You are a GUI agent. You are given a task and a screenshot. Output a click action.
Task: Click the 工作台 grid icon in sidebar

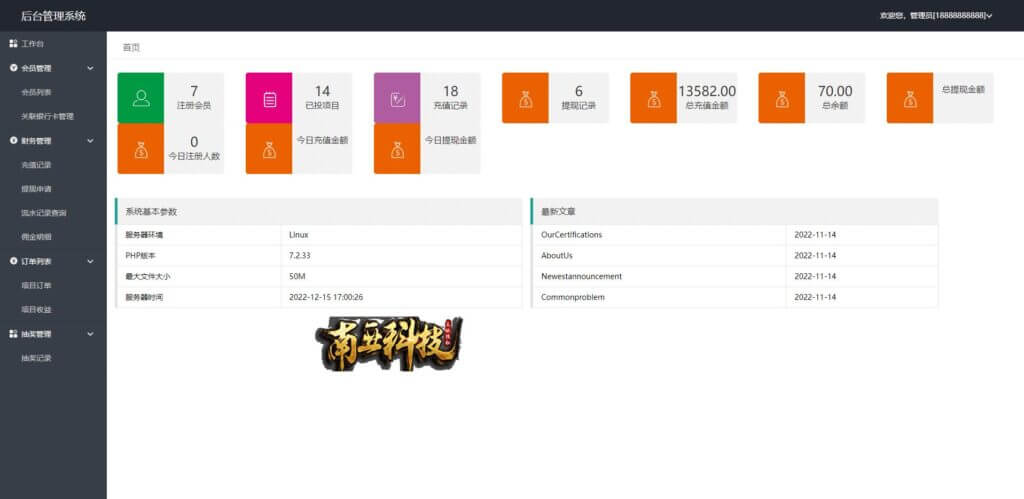[x=13, y=44]
